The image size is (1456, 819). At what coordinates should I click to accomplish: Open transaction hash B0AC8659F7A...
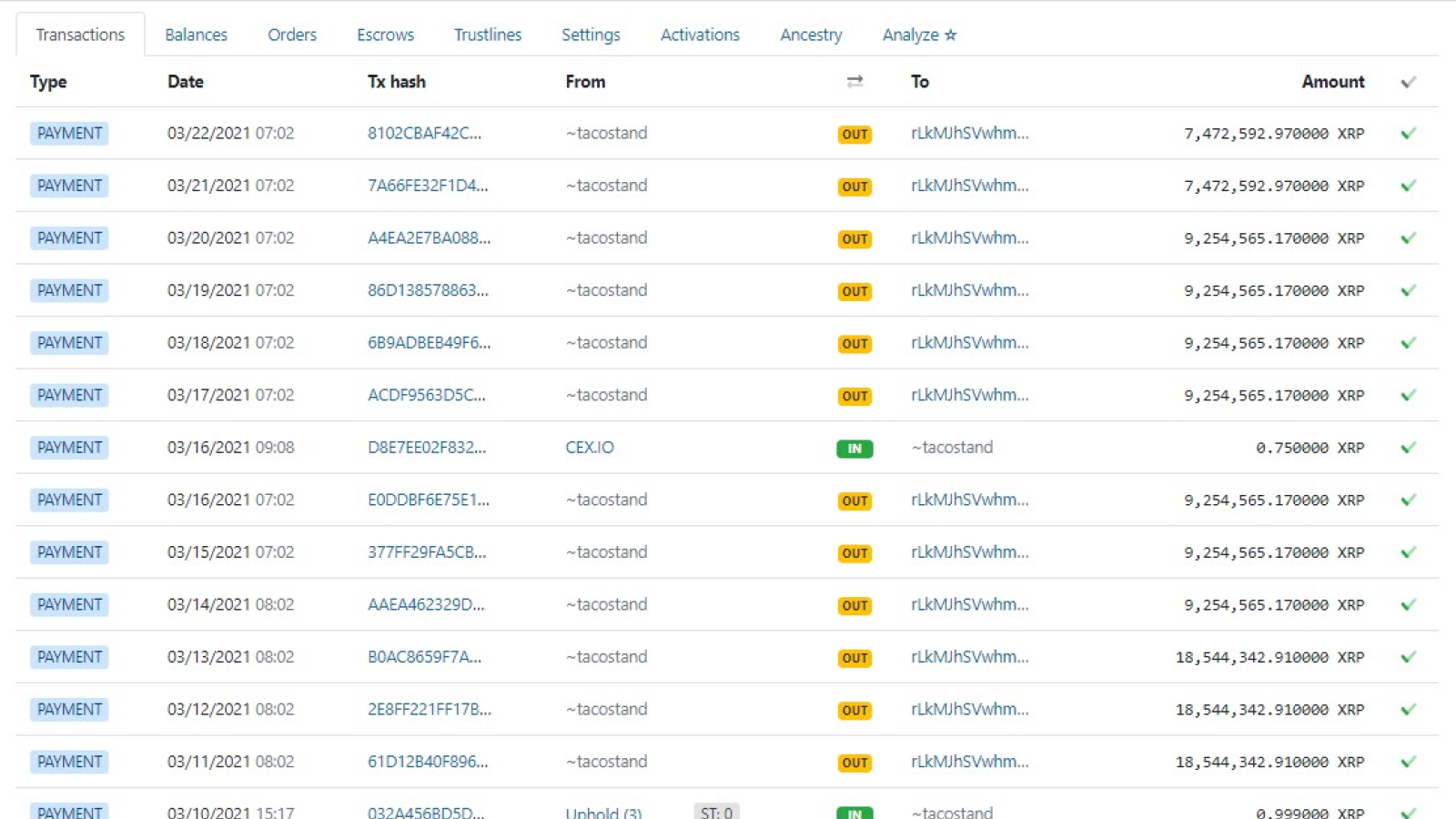coord(424,657)
